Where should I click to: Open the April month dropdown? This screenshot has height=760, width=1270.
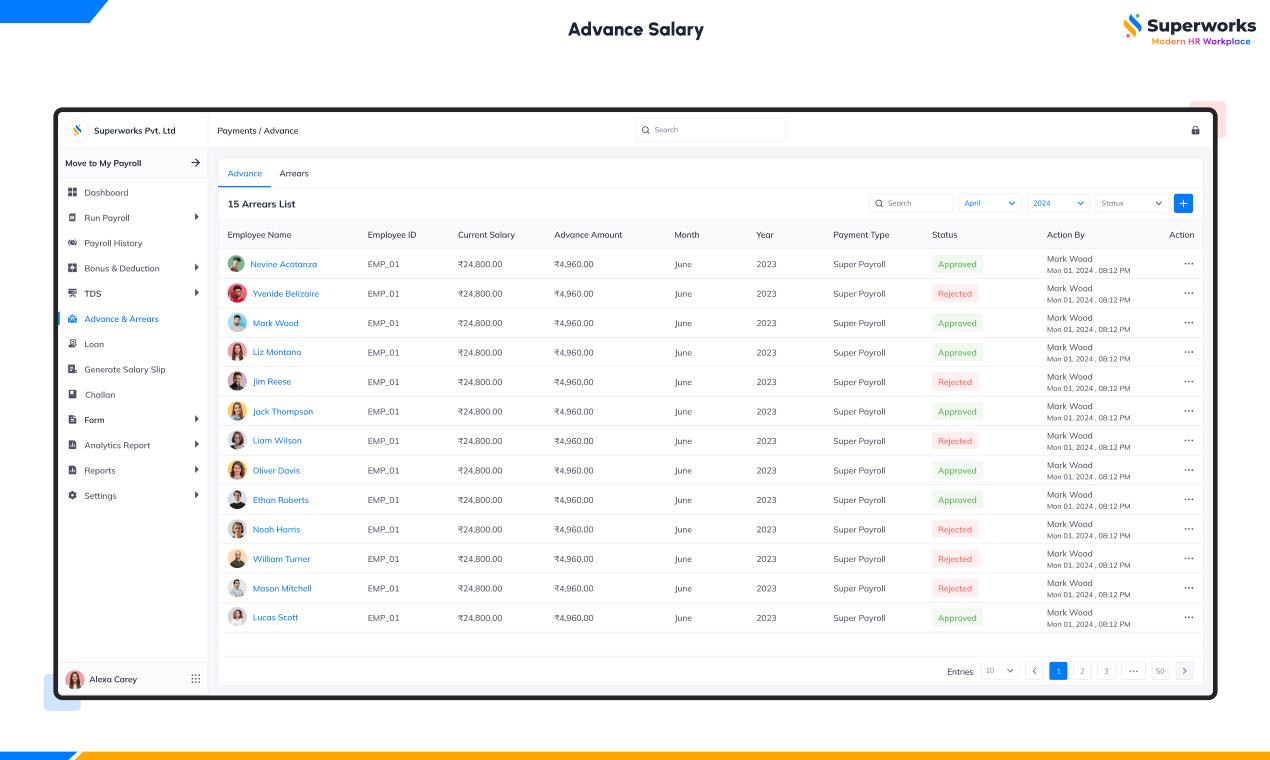[x=989, y=203]
